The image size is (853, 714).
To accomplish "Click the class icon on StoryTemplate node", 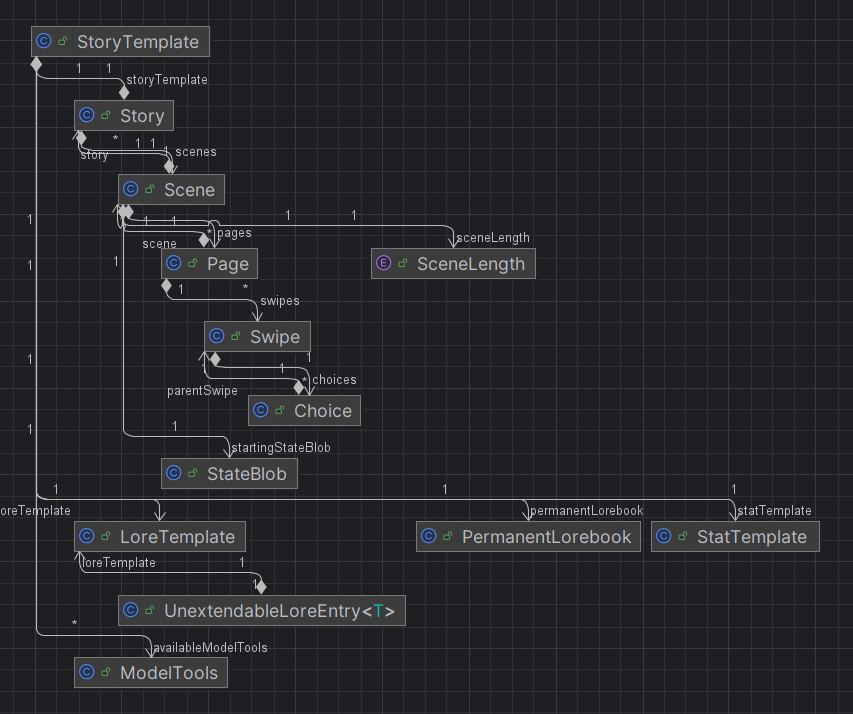I will [44, 41].
